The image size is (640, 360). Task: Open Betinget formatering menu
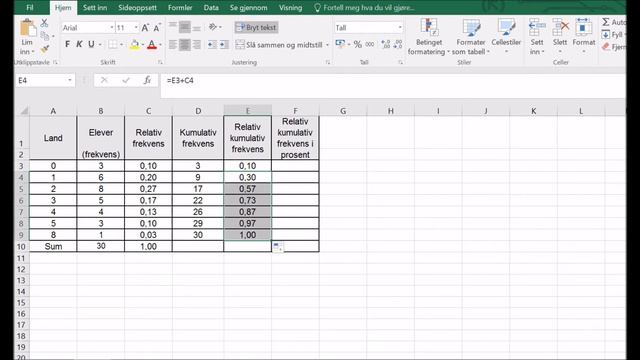point(428,37)
